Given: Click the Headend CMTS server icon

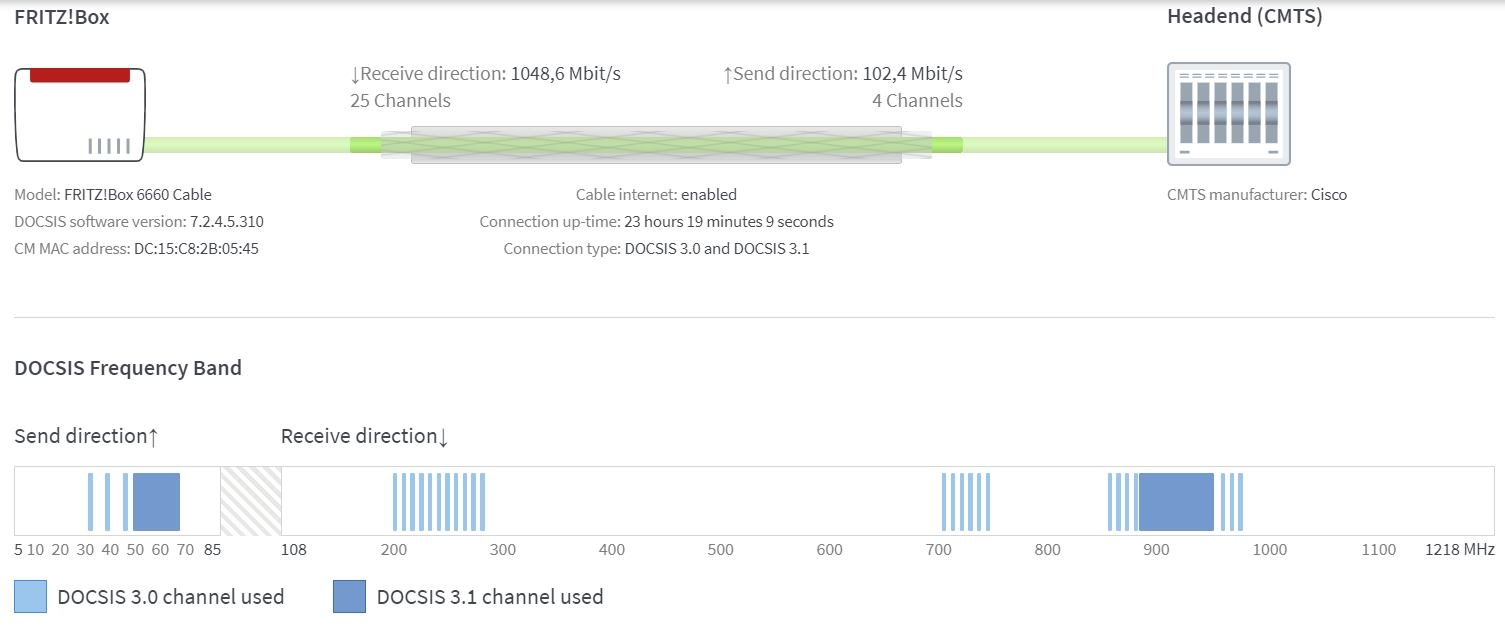Looking at the screenshot, I should [1228, 114].
